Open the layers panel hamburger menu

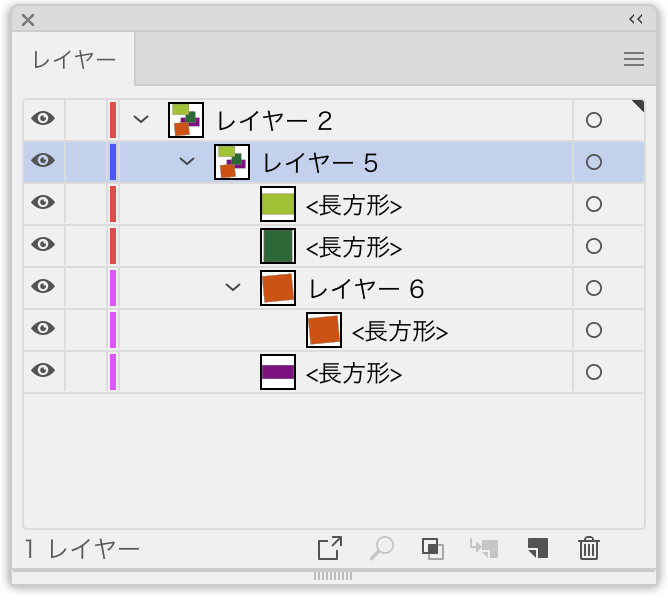click(x=634, y=59)
